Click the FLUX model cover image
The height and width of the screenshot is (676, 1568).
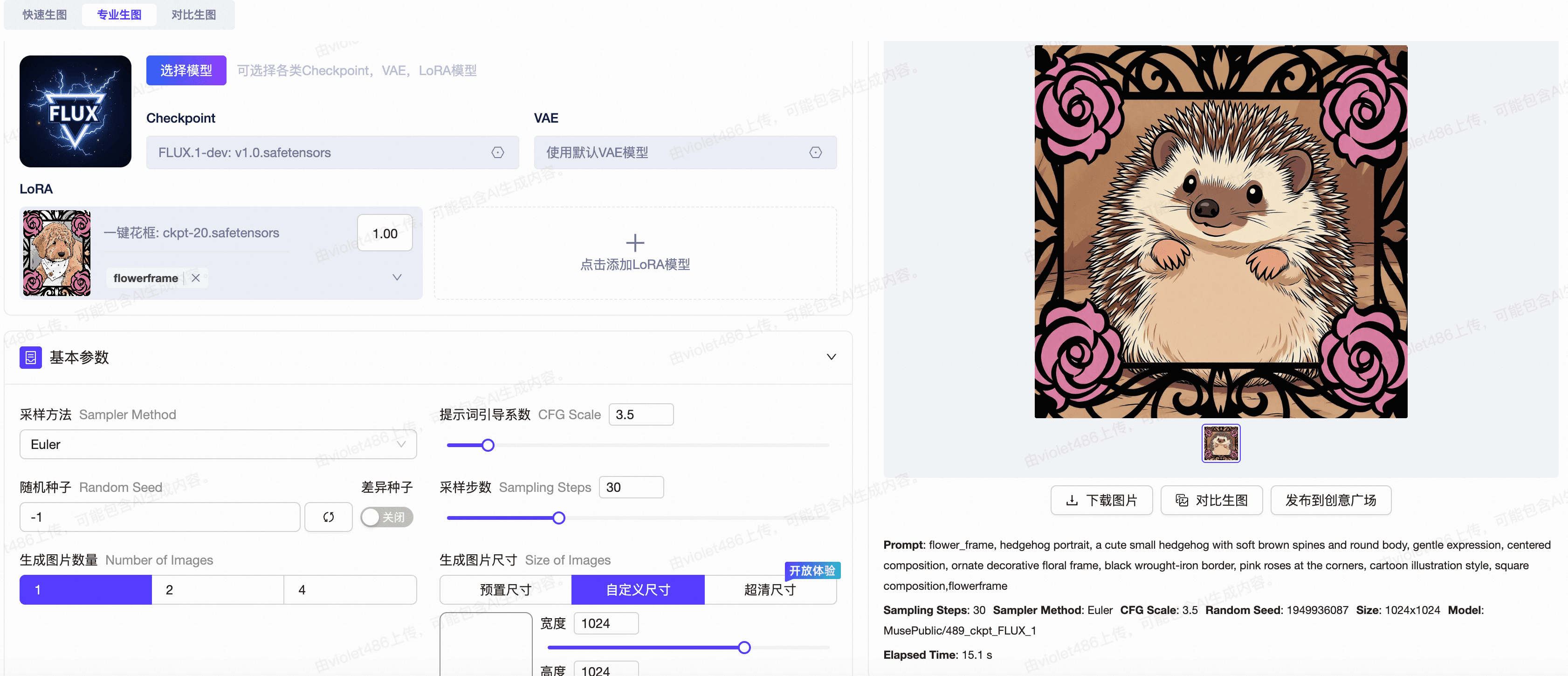[75, 111]
